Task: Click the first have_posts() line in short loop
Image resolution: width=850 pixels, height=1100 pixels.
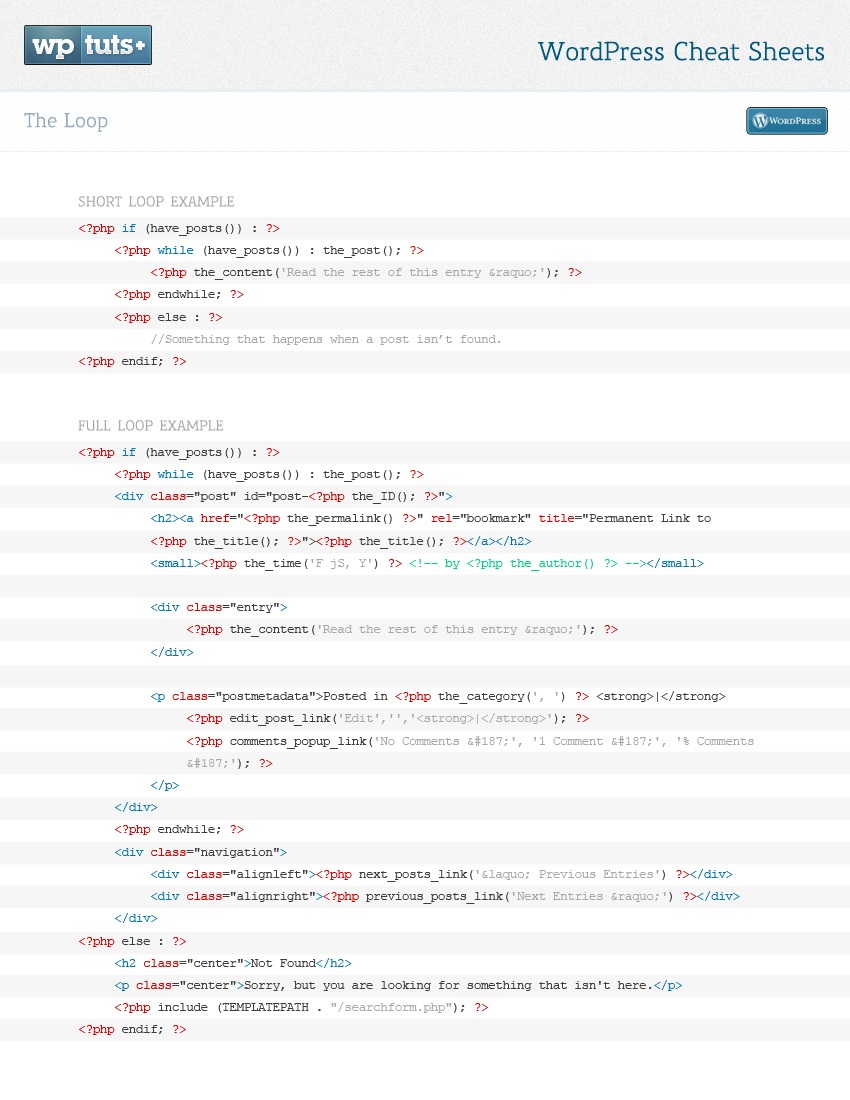Action: point(179,228)
